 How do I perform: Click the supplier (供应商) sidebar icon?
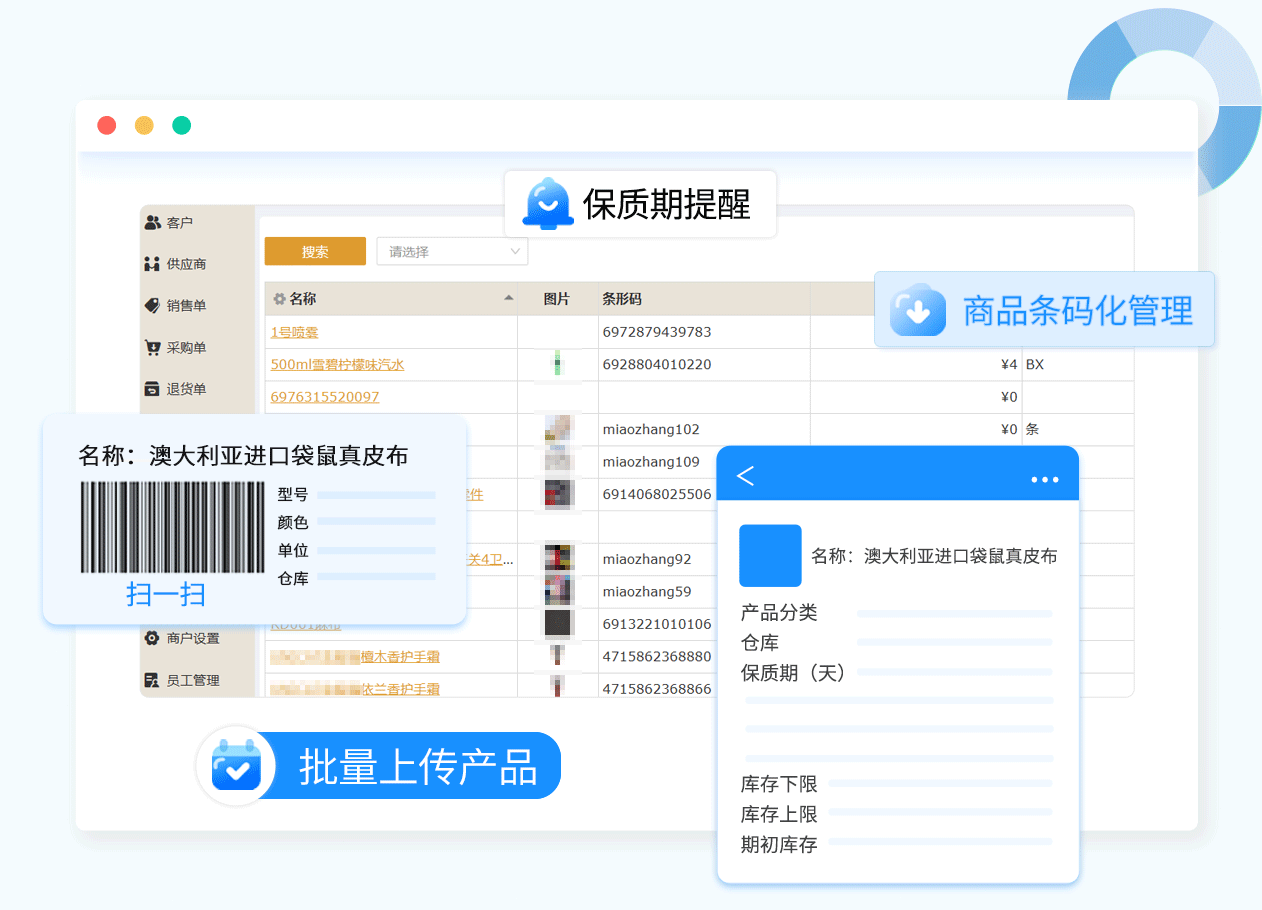coord(152,265)
